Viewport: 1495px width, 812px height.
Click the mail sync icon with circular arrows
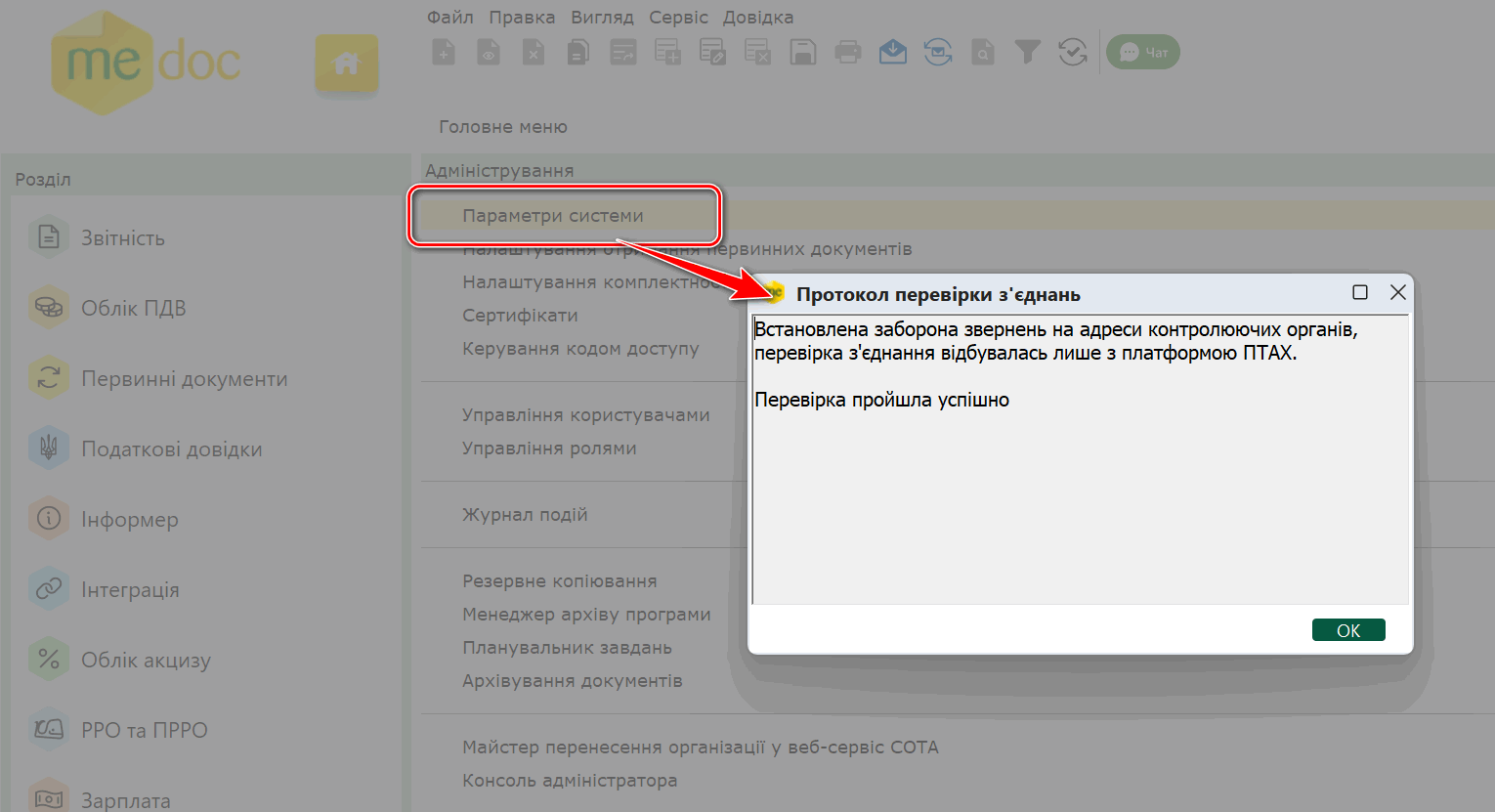938,52
